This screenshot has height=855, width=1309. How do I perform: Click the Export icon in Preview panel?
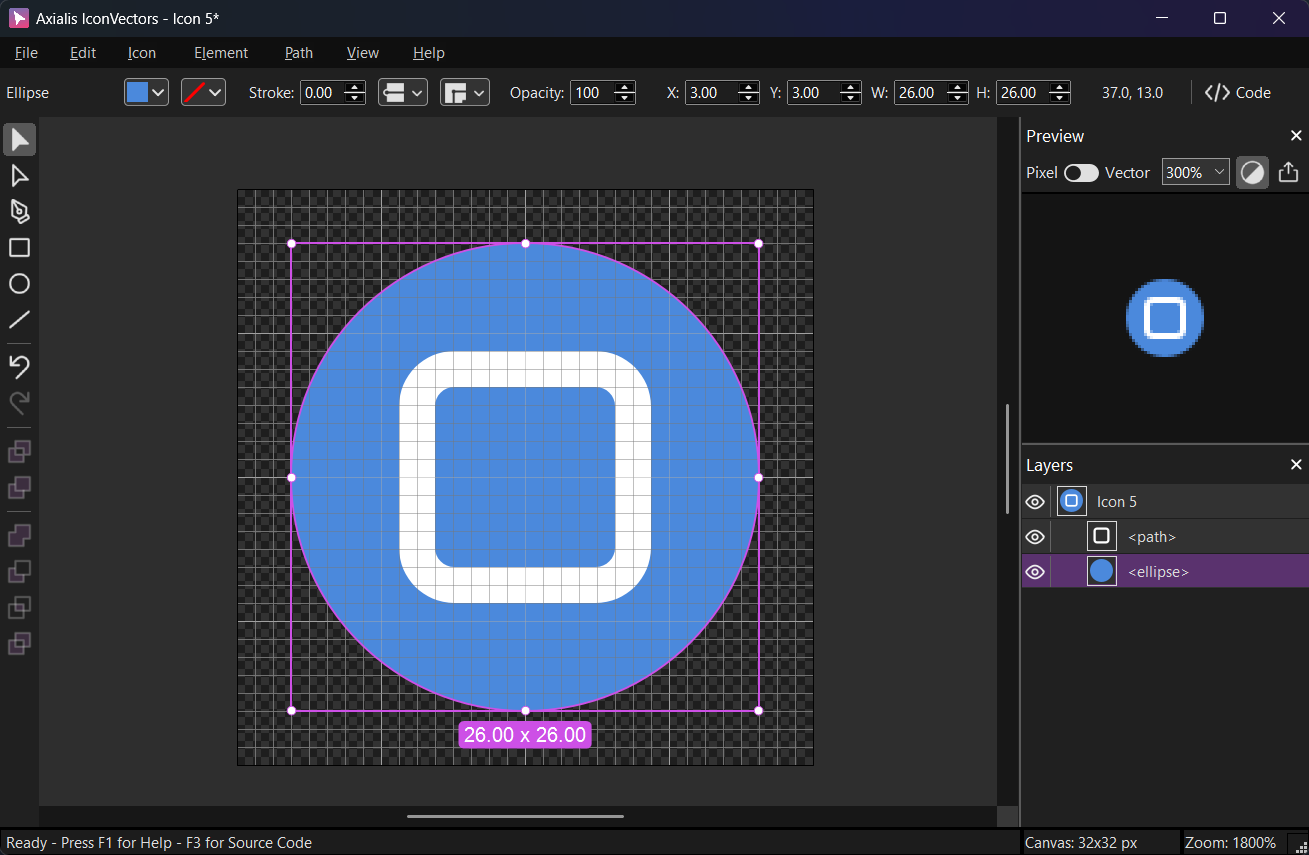click(x=1288, y=172)
